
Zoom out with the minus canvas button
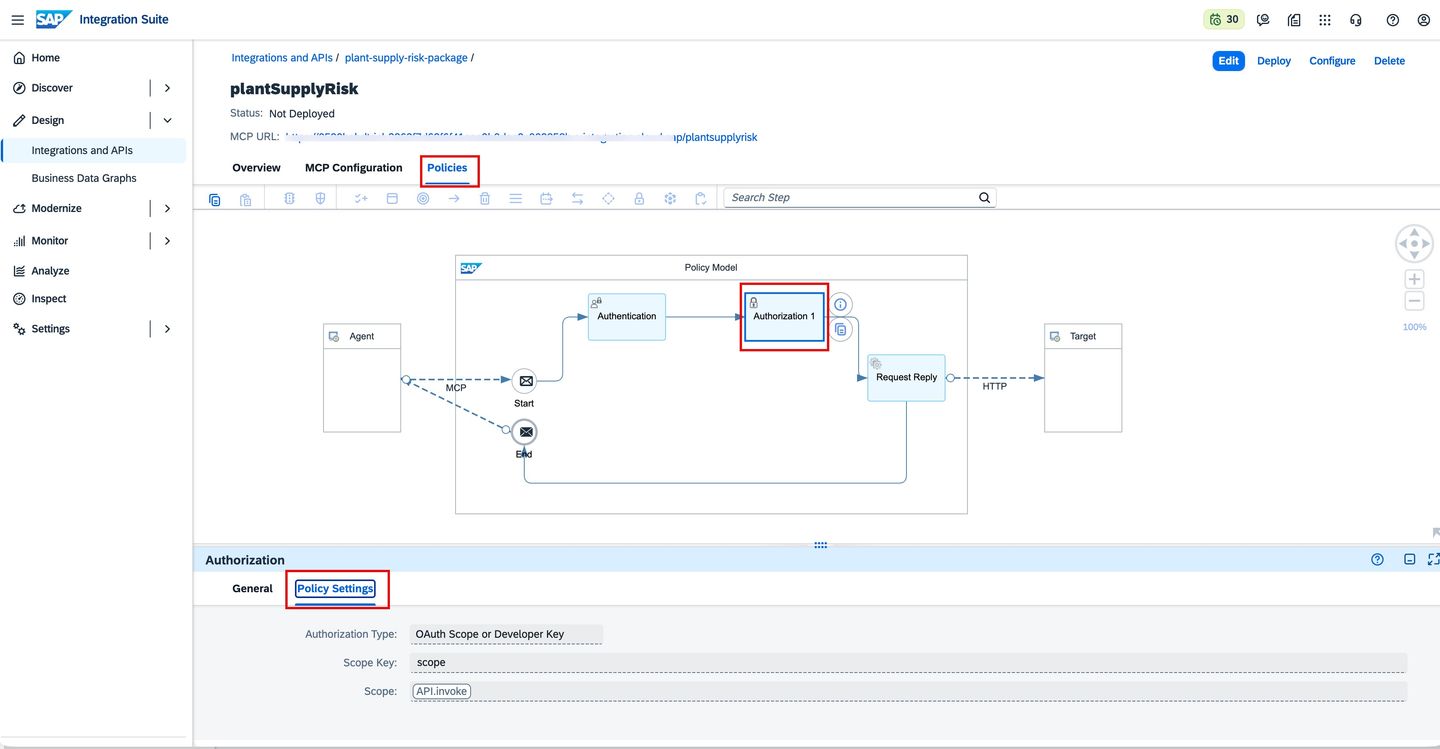coord(1415,301)
